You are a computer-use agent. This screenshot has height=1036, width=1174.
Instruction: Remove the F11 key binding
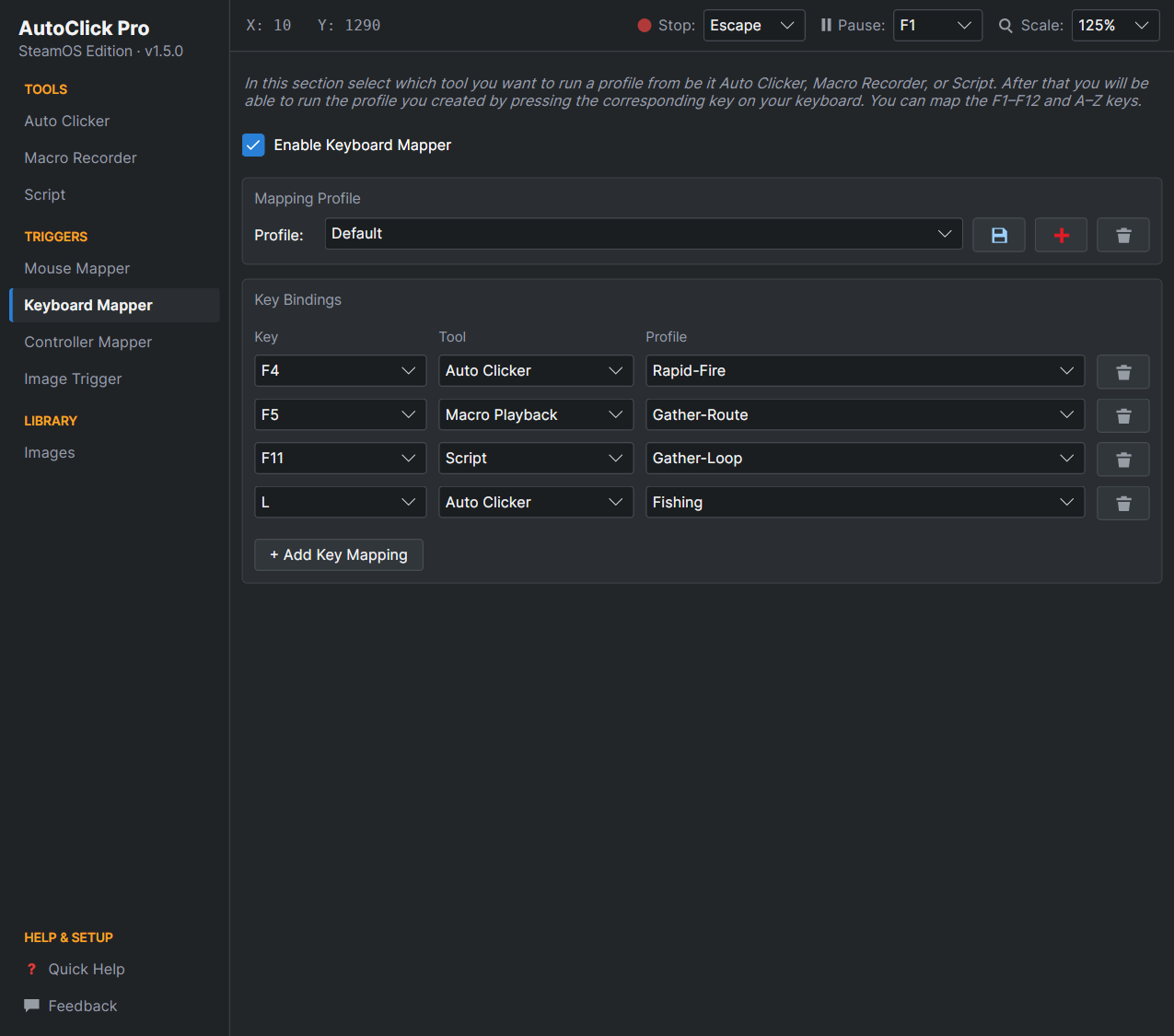click(x=1123, y=460)
